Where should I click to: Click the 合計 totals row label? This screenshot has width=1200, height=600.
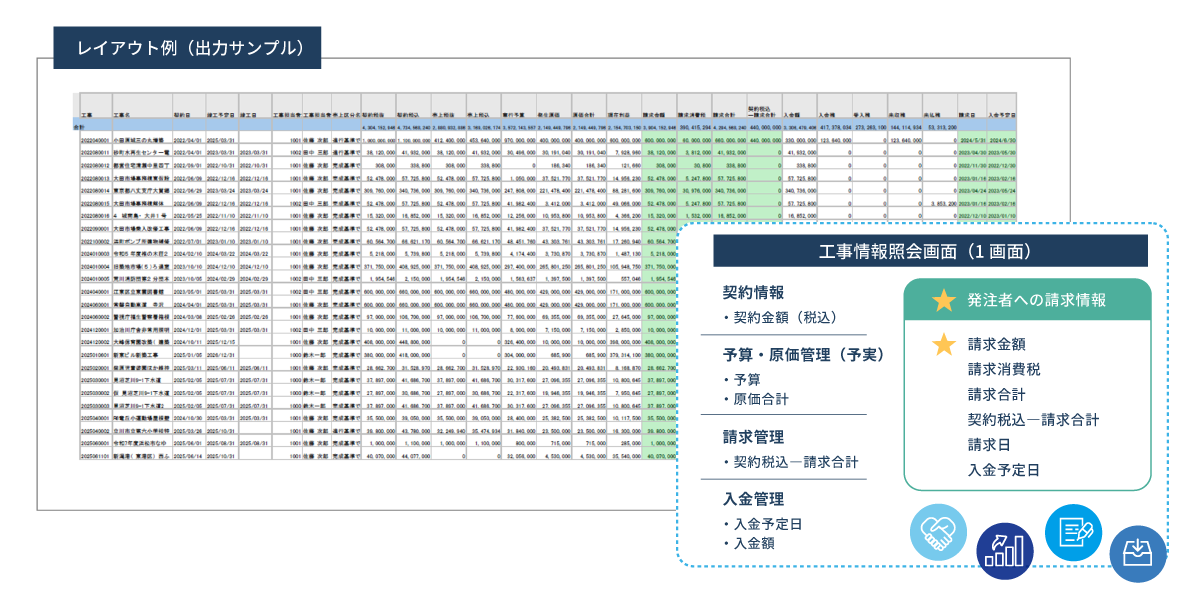[x=79, y=128]
